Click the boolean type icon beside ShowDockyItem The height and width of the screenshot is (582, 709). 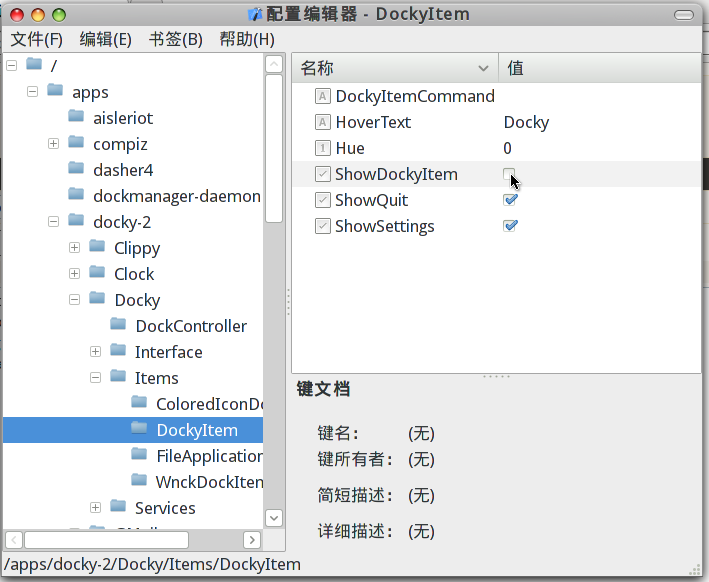322,174
